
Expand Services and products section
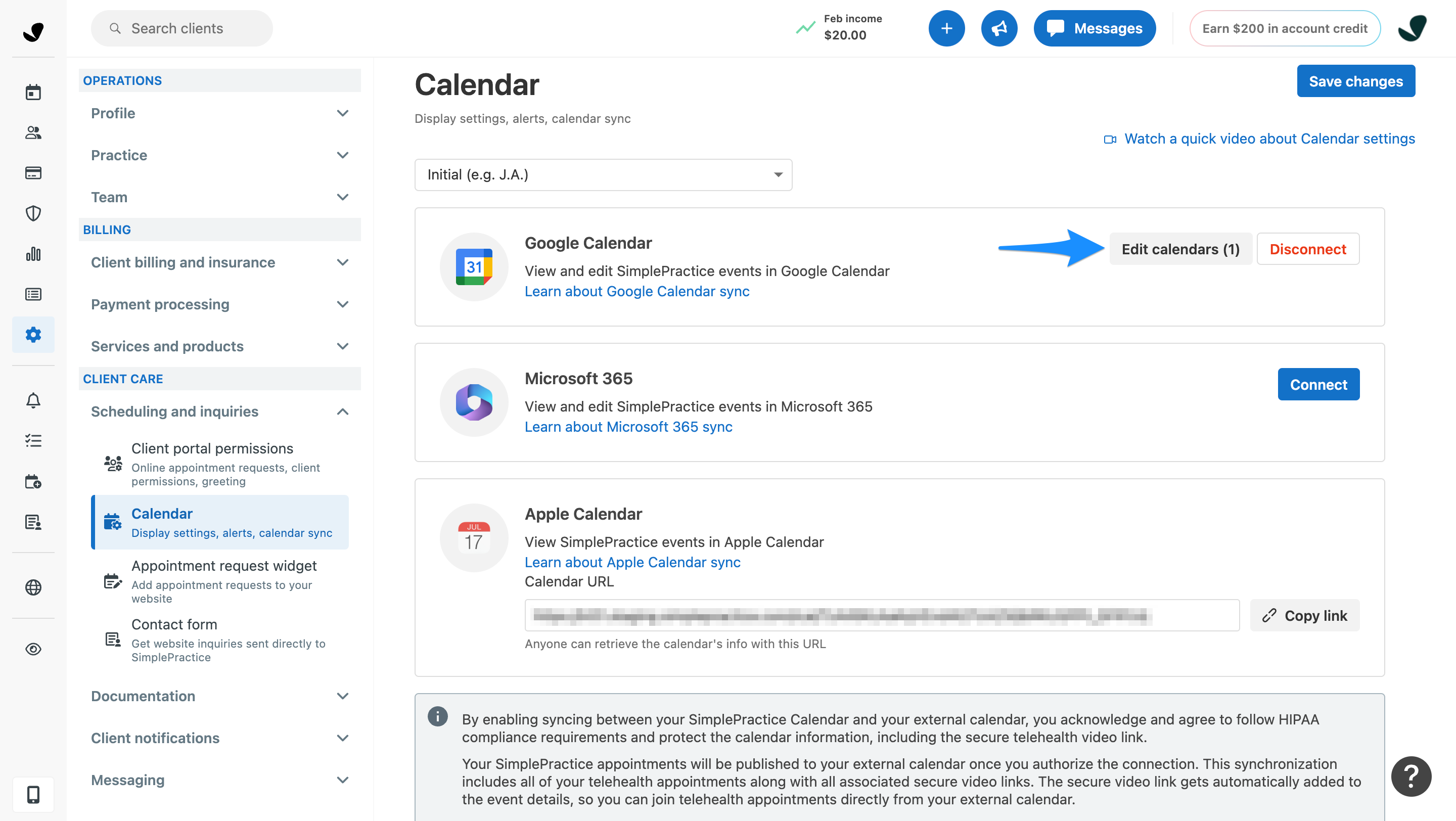point(219,346)
